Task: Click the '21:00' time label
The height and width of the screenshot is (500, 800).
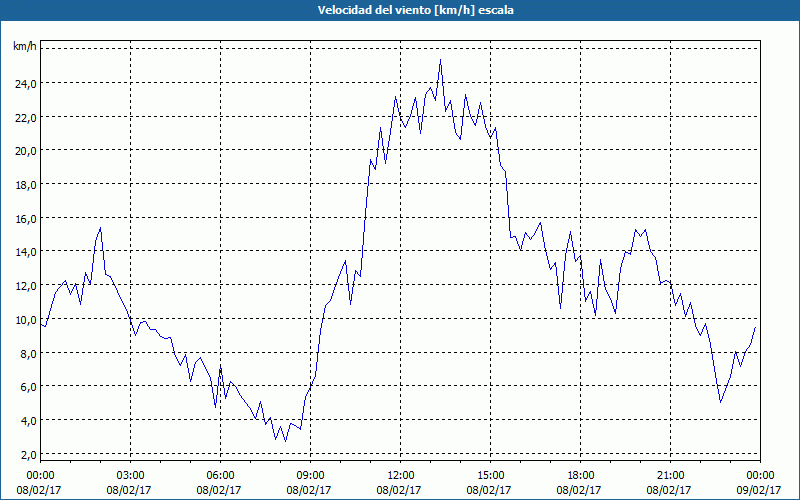Action: click(670, 476)
